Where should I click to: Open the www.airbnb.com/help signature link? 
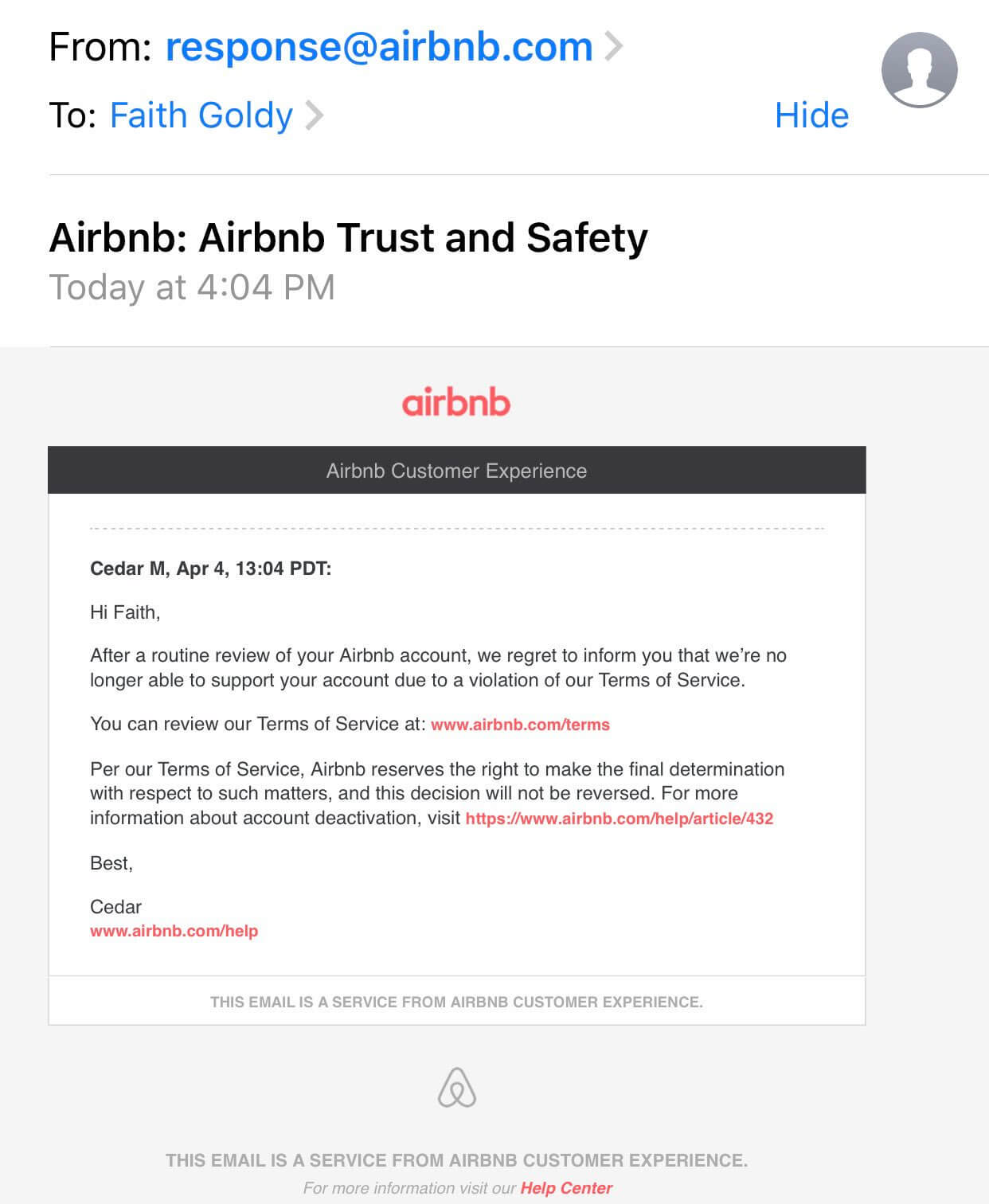(174, 931)
